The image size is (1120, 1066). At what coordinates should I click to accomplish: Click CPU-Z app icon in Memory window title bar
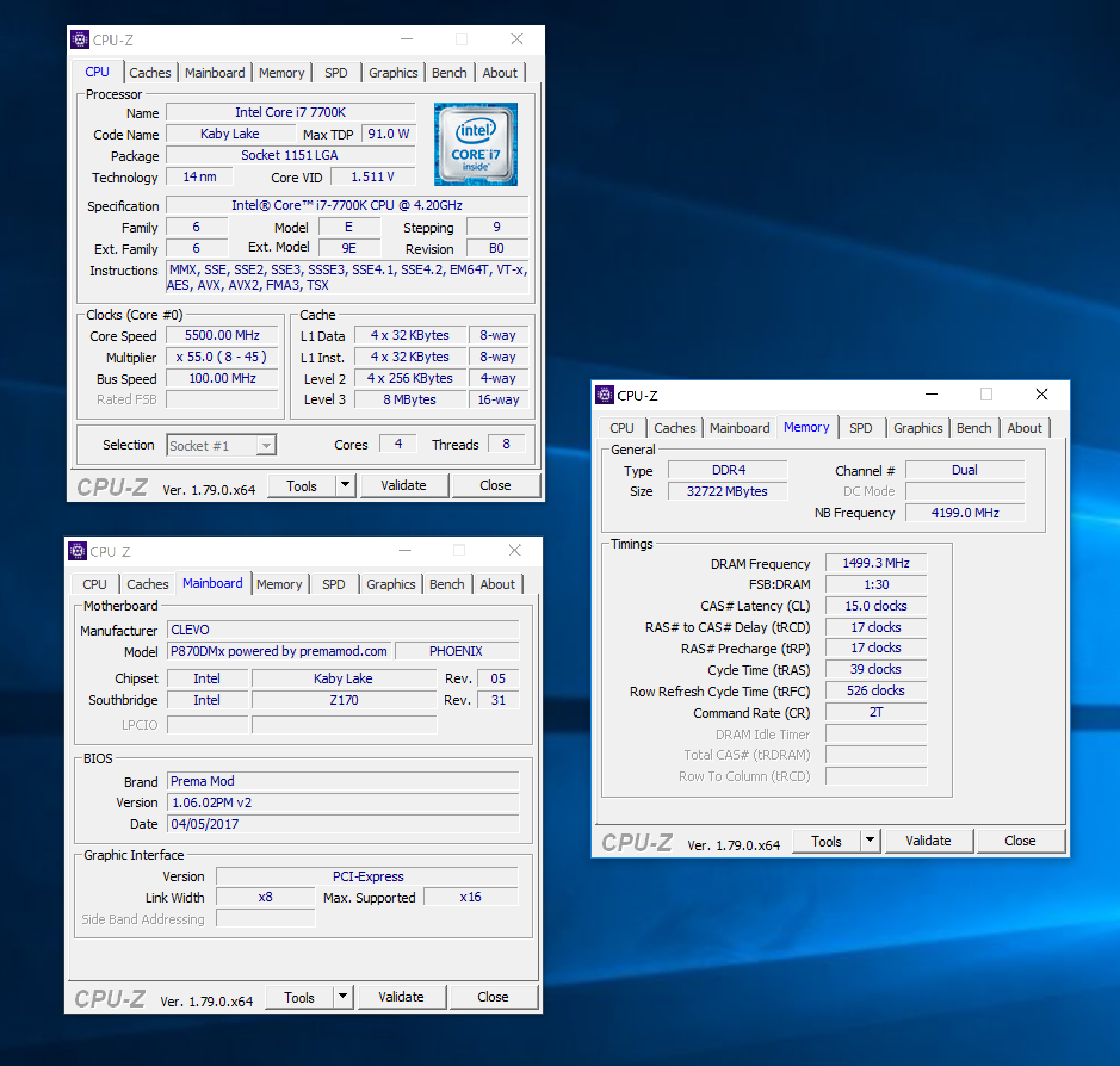tap(605, 395)
